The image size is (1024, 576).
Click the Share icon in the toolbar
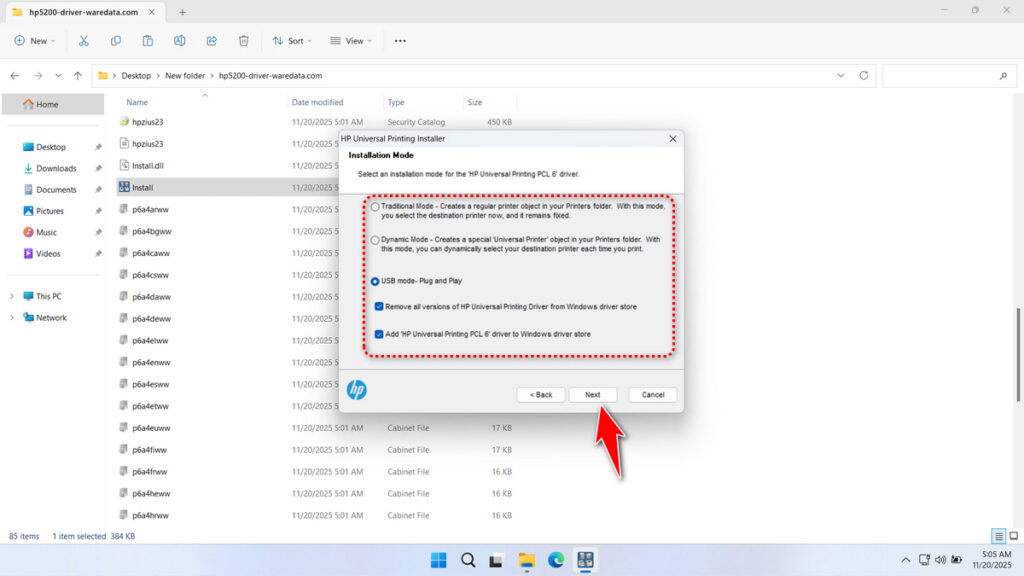[x=211, y=40]
